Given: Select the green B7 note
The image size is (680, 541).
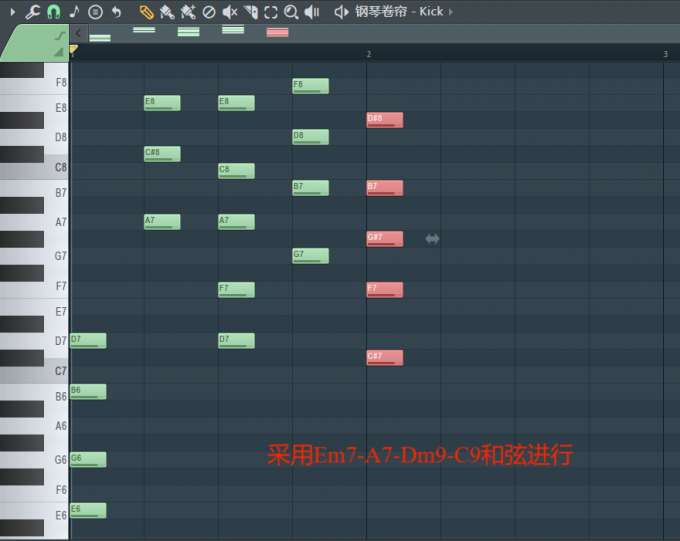Looking at the screenshot, I should point(311,188).
